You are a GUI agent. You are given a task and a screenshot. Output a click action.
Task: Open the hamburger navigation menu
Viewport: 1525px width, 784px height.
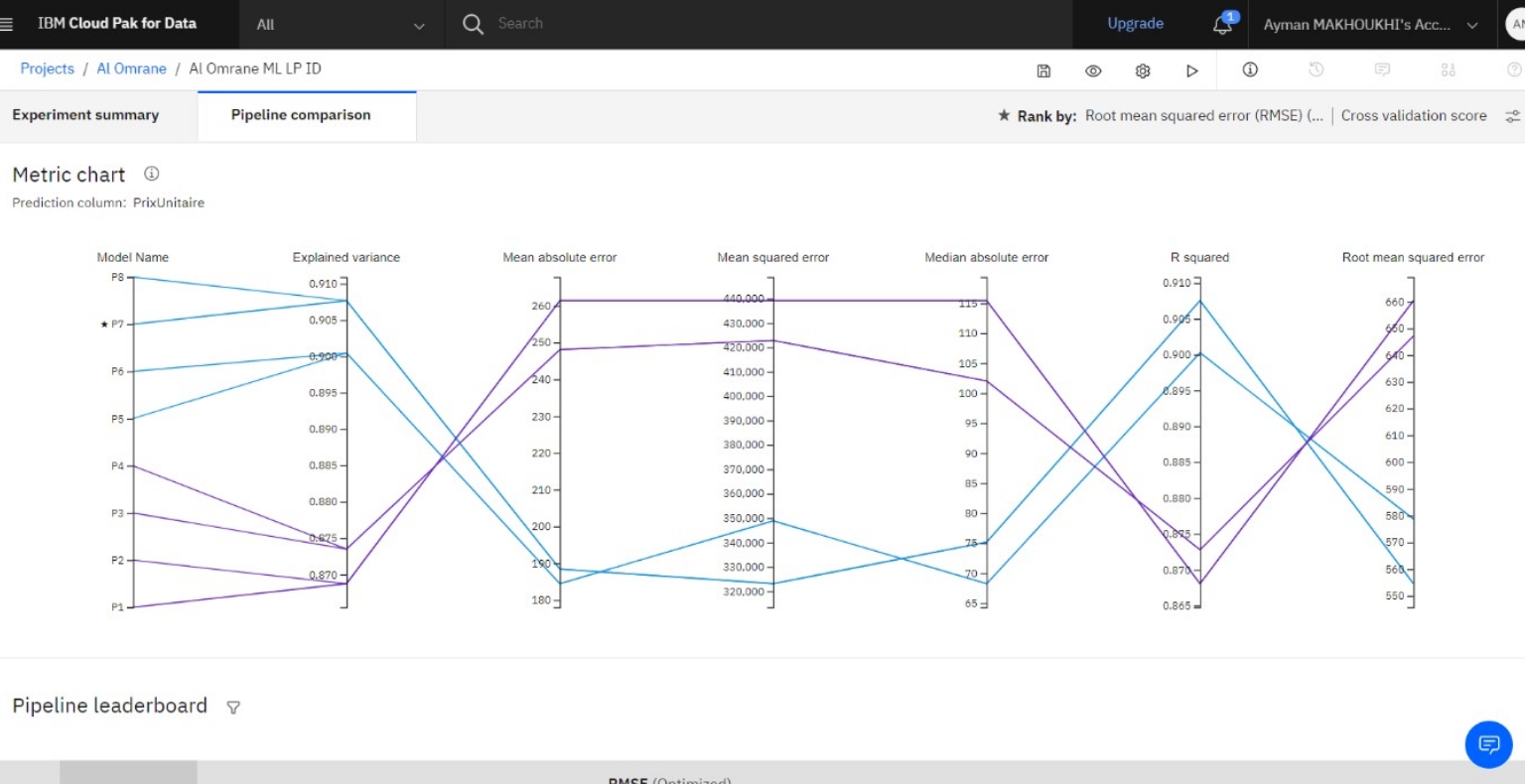[8, 24]
